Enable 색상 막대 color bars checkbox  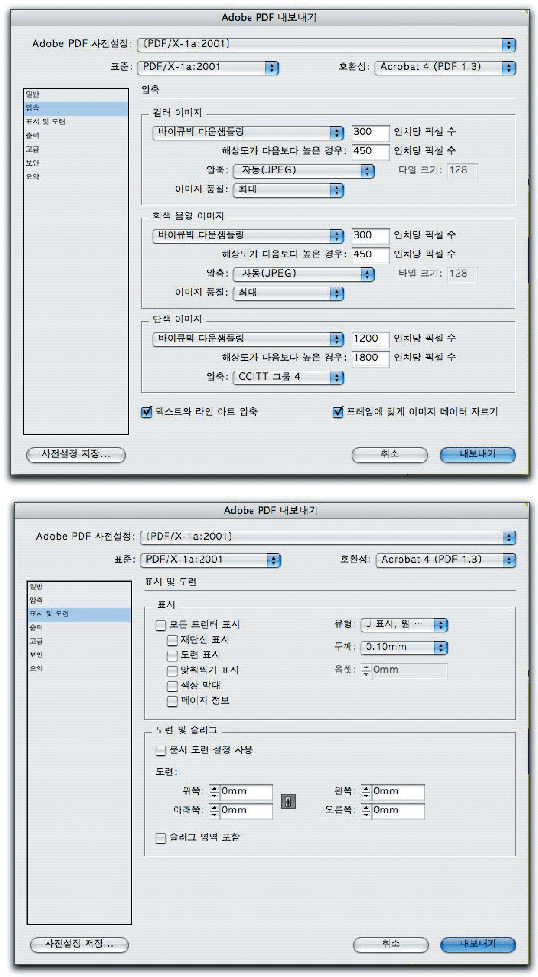172,685
